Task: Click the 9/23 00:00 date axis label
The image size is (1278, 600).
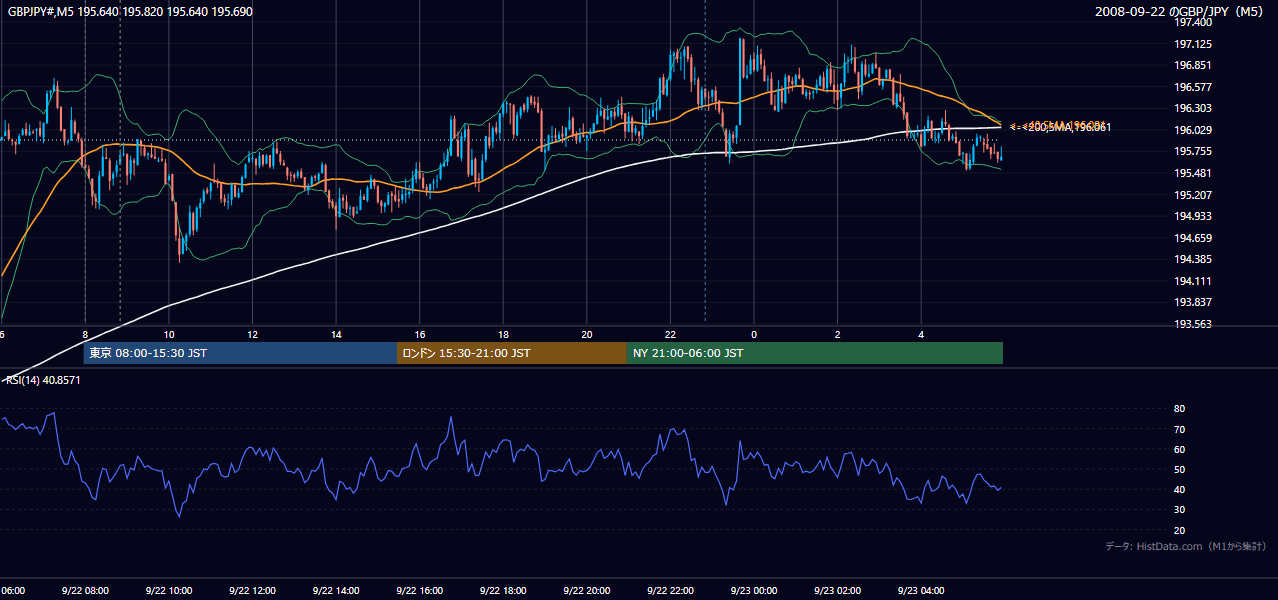Action: coord(753,590)
